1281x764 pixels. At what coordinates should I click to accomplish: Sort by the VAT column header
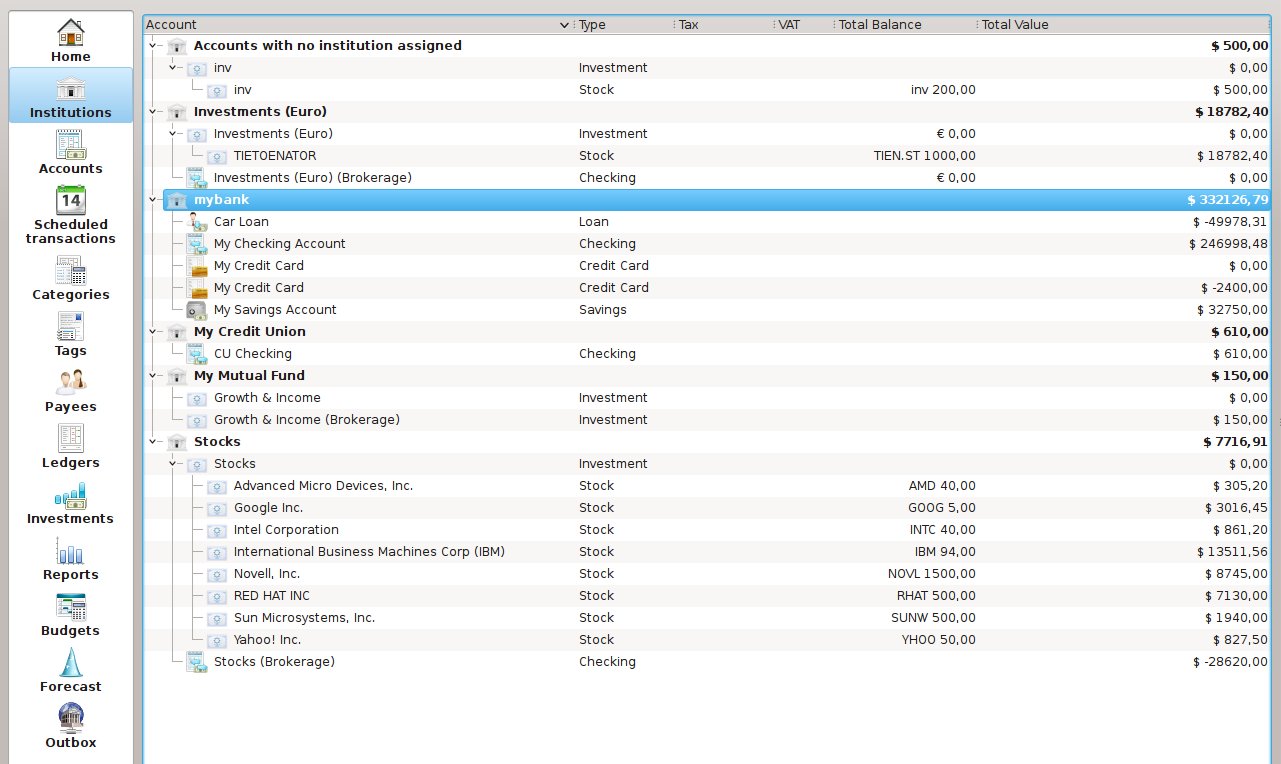(804, 24)
